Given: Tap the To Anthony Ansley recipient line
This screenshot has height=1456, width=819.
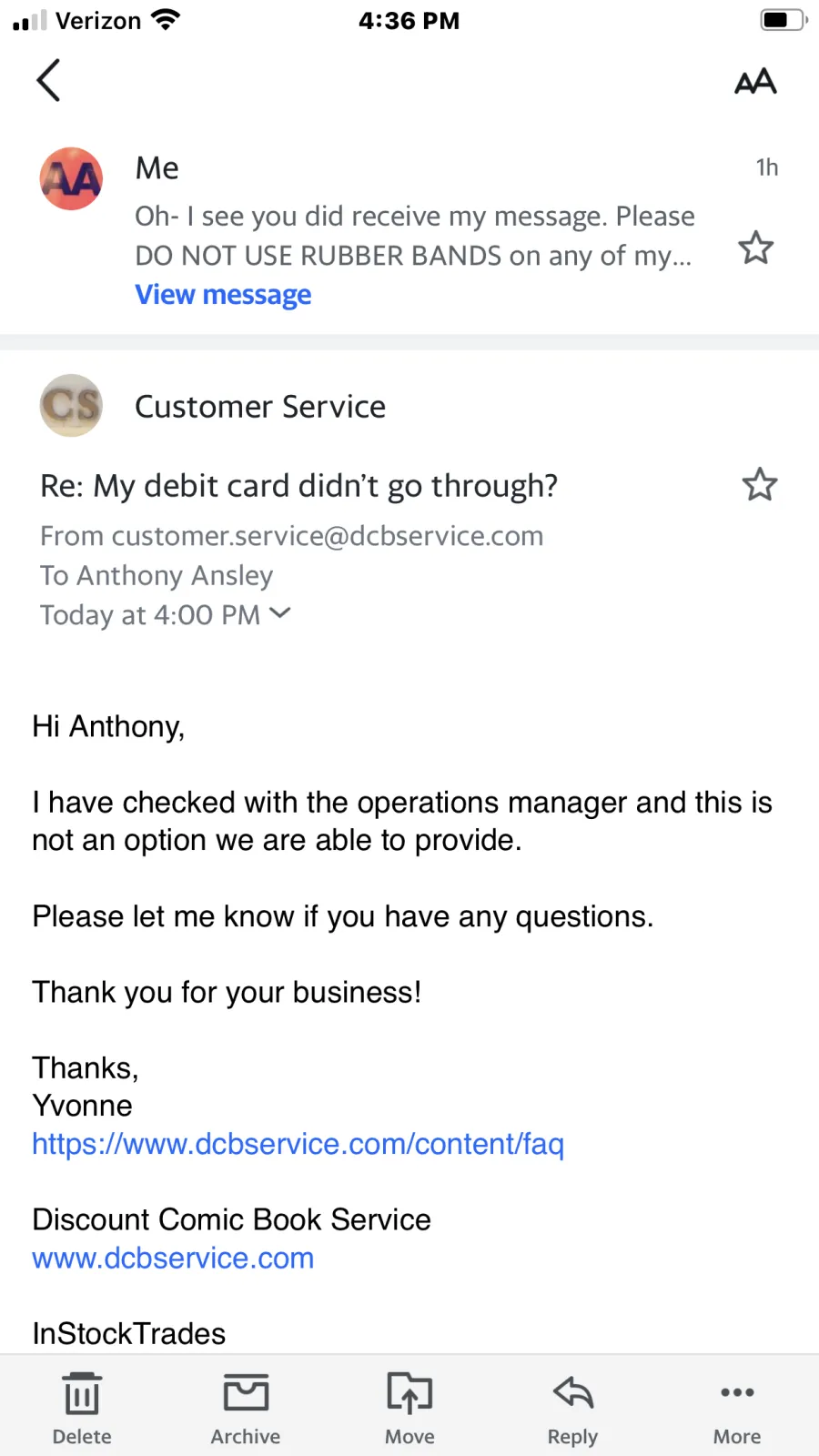Looking at the screenshot, I should (157, 575).
